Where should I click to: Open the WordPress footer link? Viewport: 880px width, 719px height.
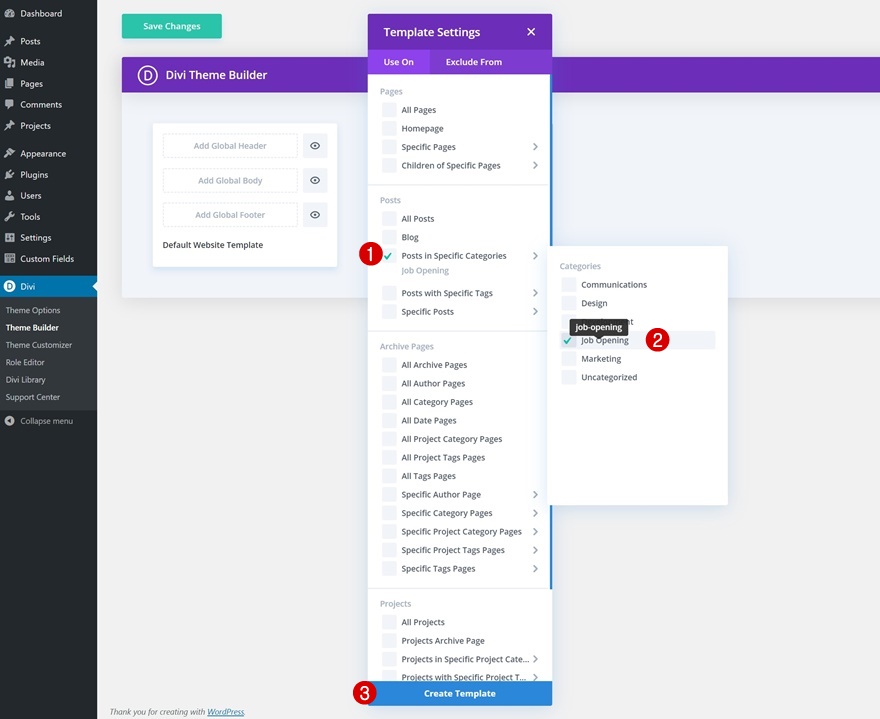click(x=226, y=712)
